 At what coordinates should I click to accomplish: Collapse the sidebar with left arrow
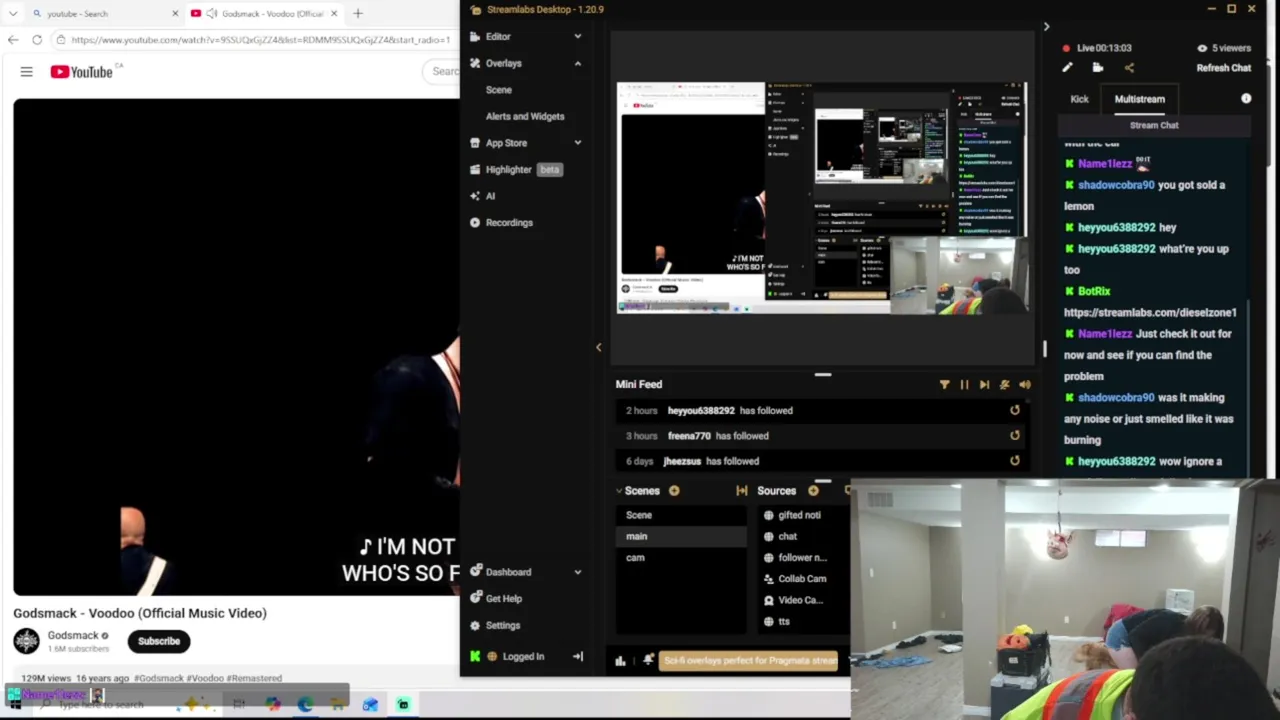point(598,347)
